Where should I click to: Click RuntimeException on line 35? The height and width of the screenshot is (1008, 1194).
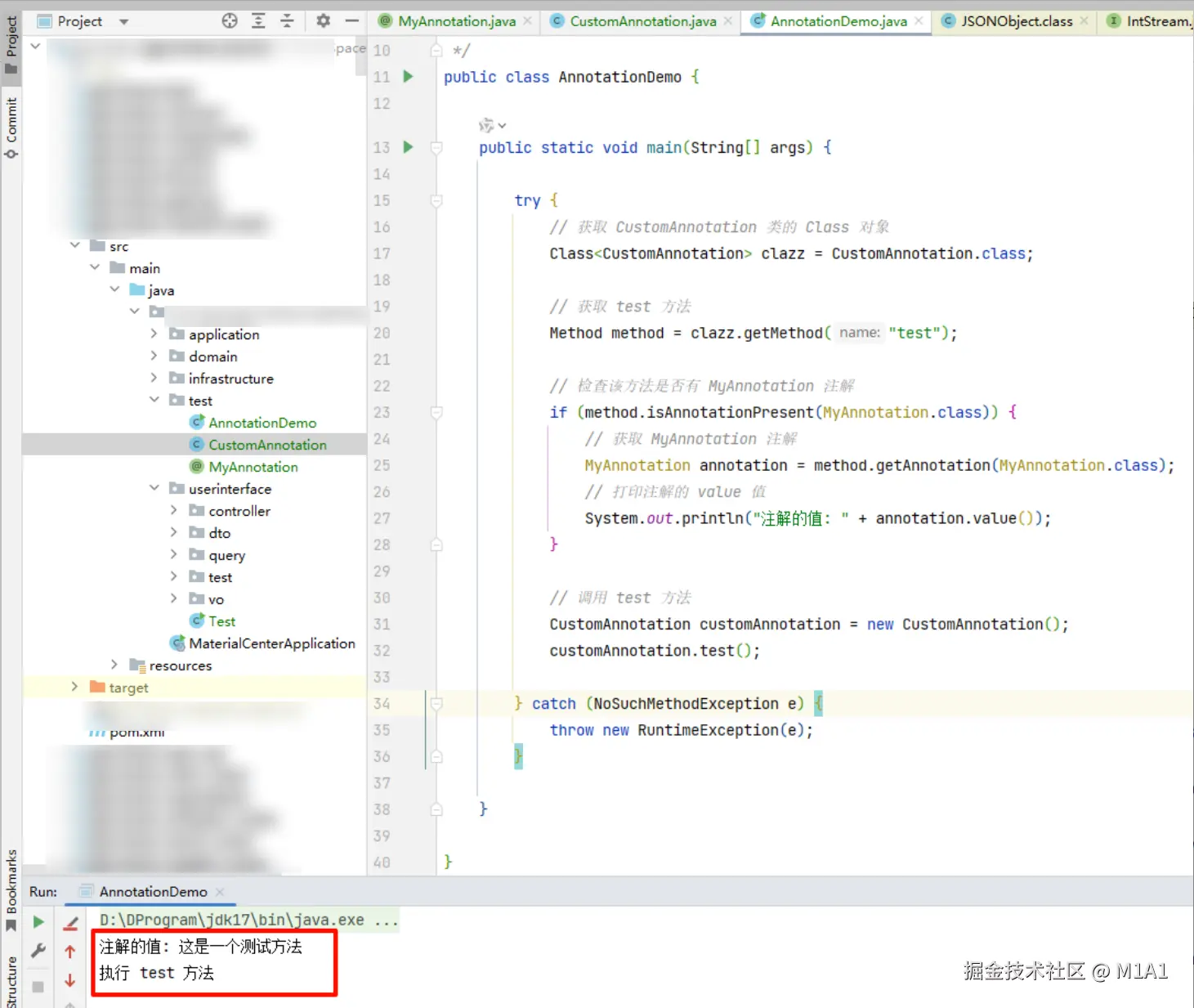708,730
